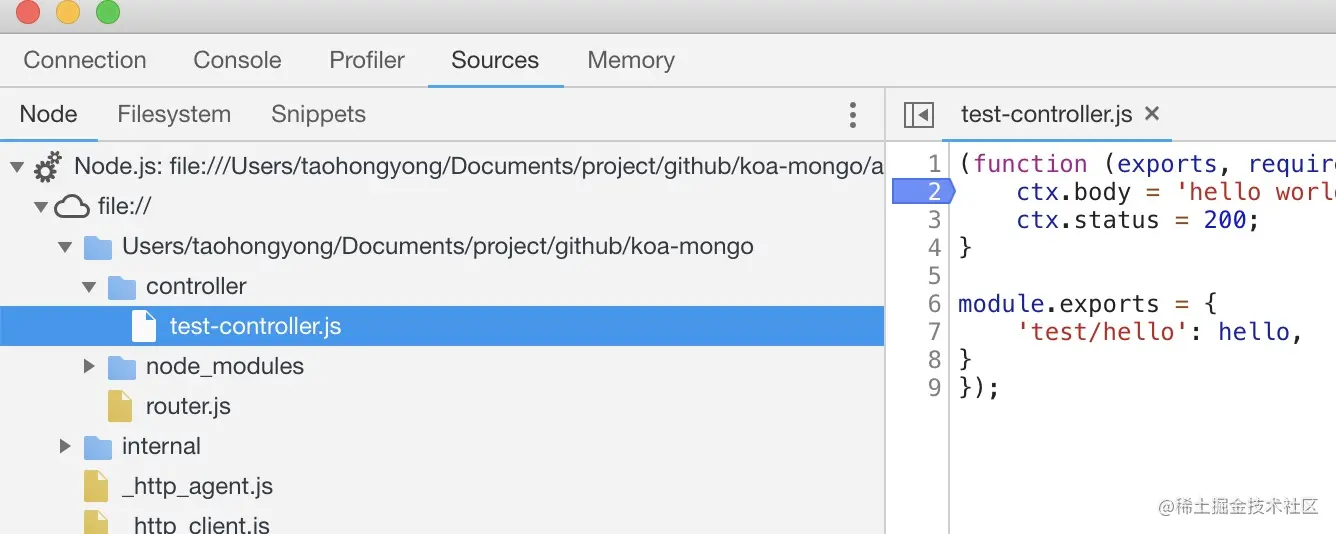Click the file:// cloud icon

pyautogui.click(x=72, y=206)
